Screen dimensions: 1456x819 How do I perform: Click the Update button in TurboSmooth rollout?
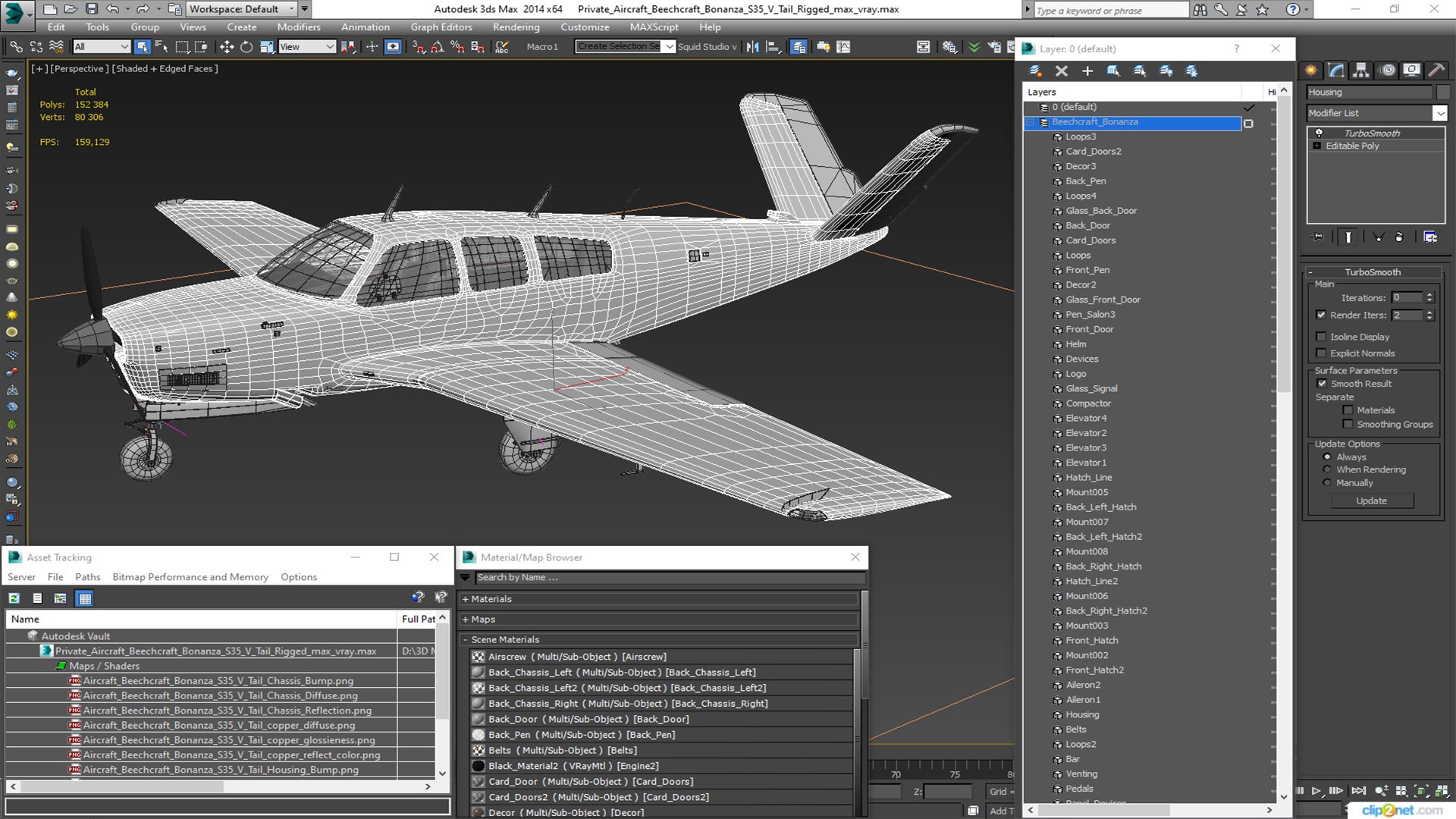[1371, 500]
